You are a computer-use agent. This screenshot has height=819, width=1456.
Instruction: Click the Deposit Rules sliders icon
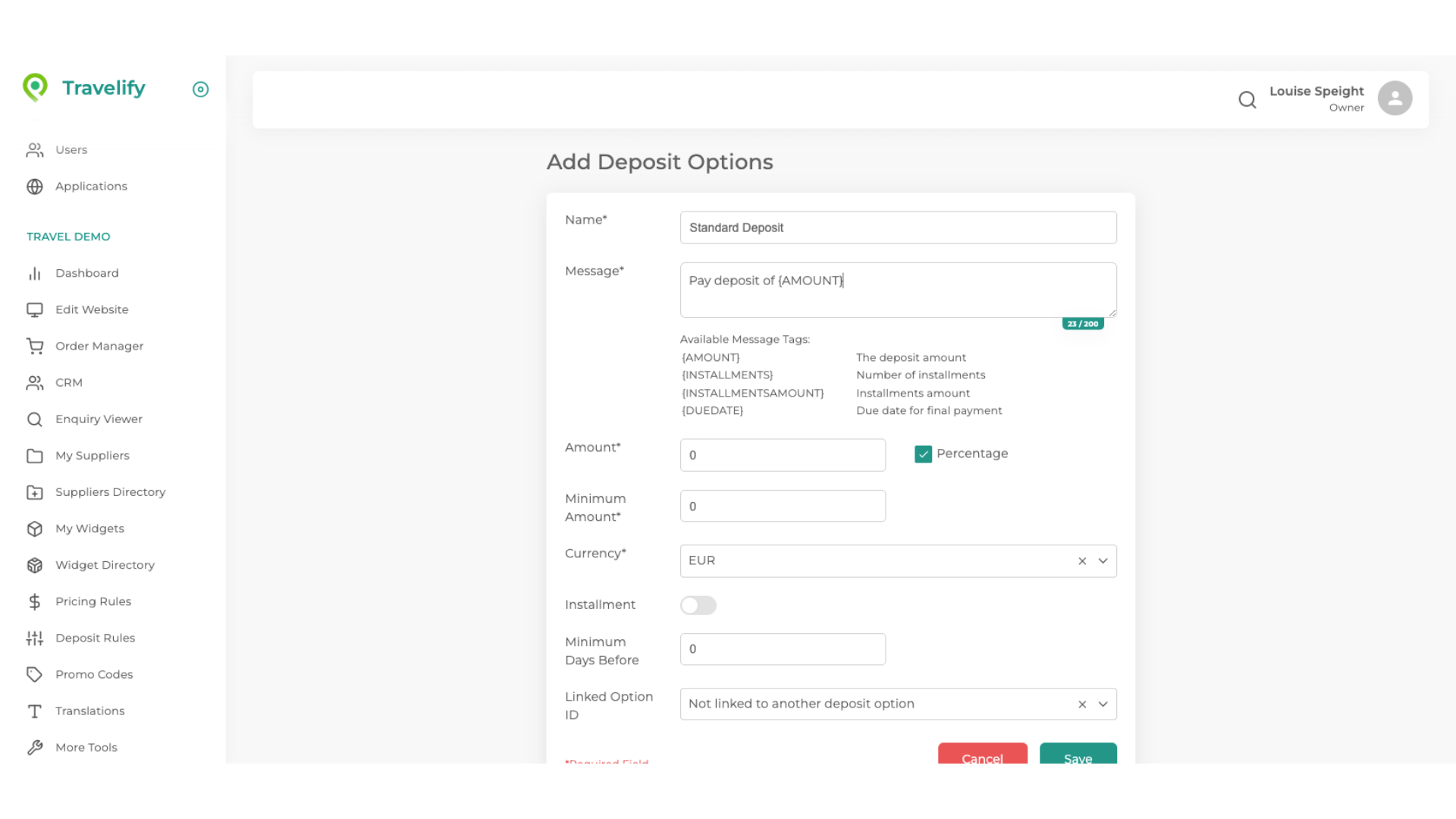(x=35, y=639)
